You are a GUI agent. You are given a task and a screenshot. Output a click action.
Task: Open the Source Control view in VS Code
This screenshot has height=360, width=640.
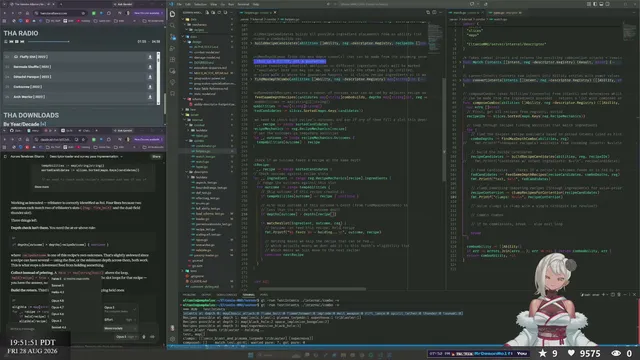(x=172, y=37)
